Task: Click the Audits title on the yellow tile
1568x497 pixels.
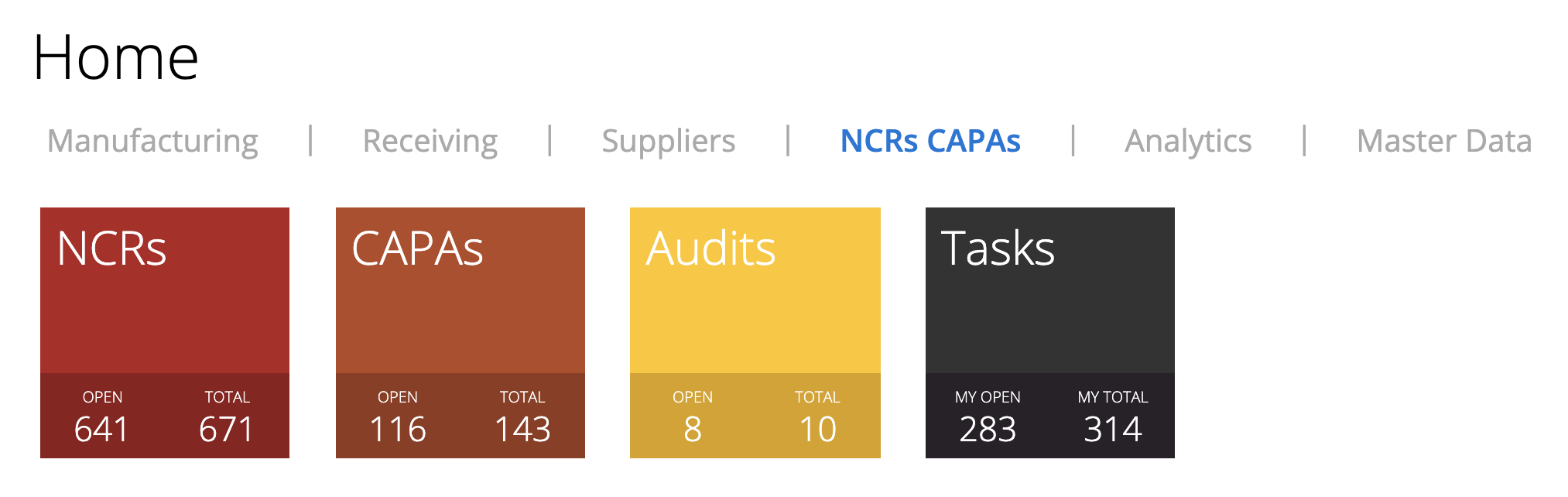Action: 710,248
